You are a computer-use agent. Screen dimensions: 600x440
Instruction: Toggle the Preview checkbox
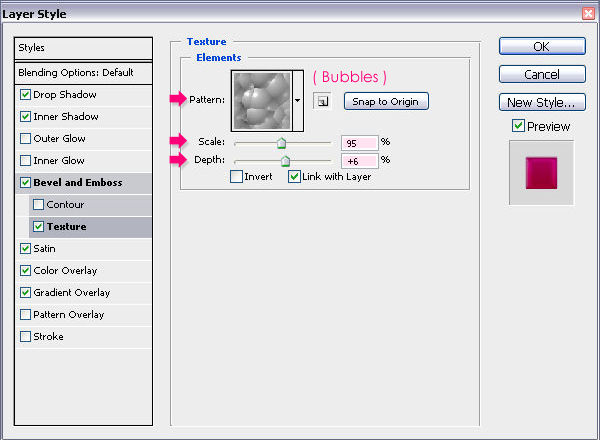(518, 125)
